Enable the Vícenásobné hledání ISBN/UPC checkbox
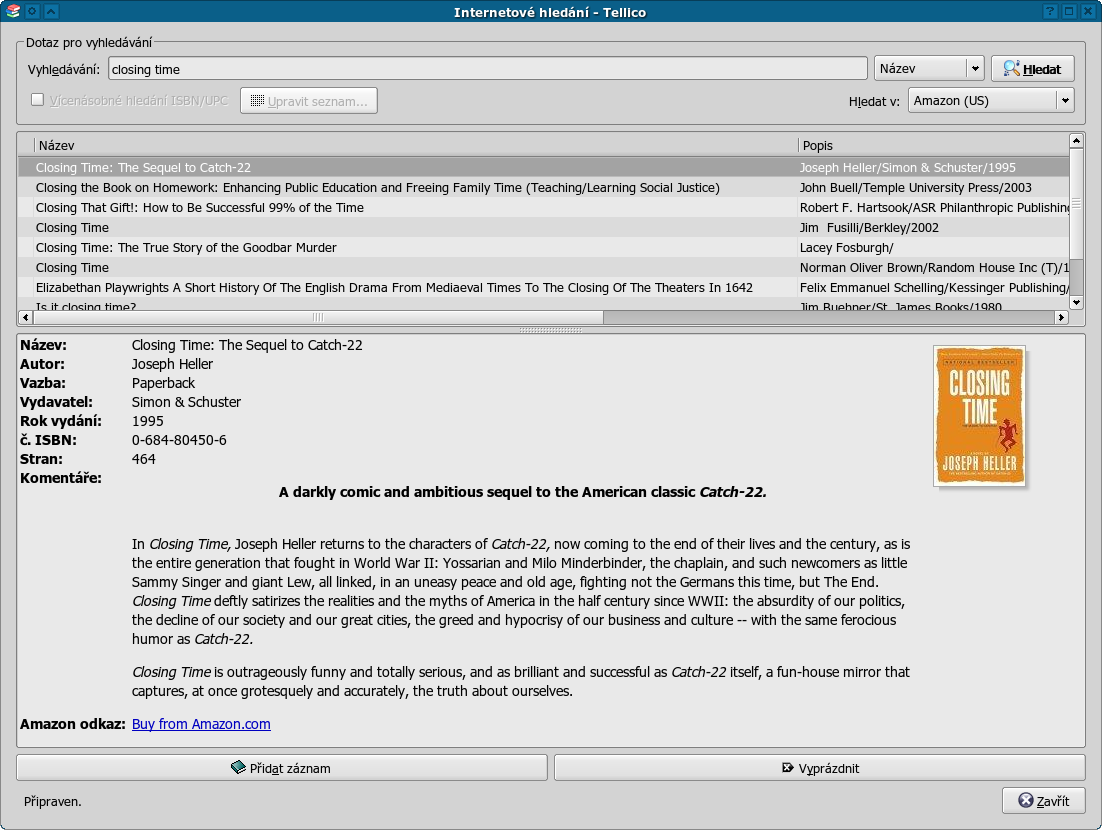1102x830 pixels. (x=37, y=100)
